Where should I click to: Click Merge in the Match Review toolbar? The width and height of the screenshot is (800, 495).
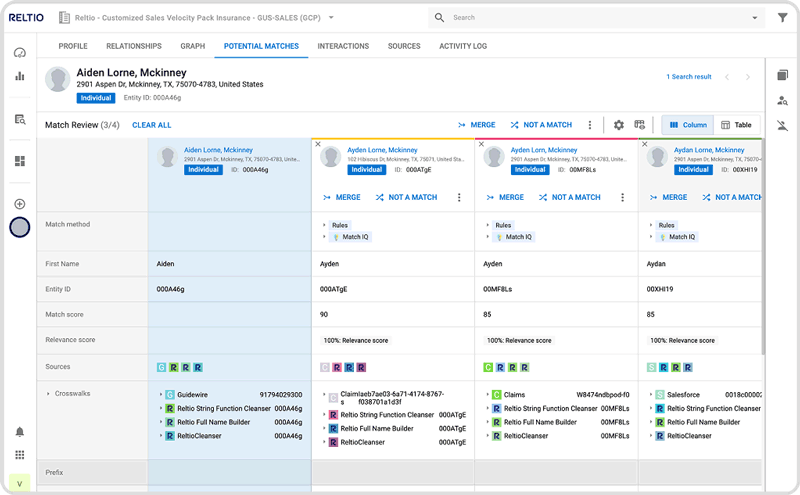476,125
